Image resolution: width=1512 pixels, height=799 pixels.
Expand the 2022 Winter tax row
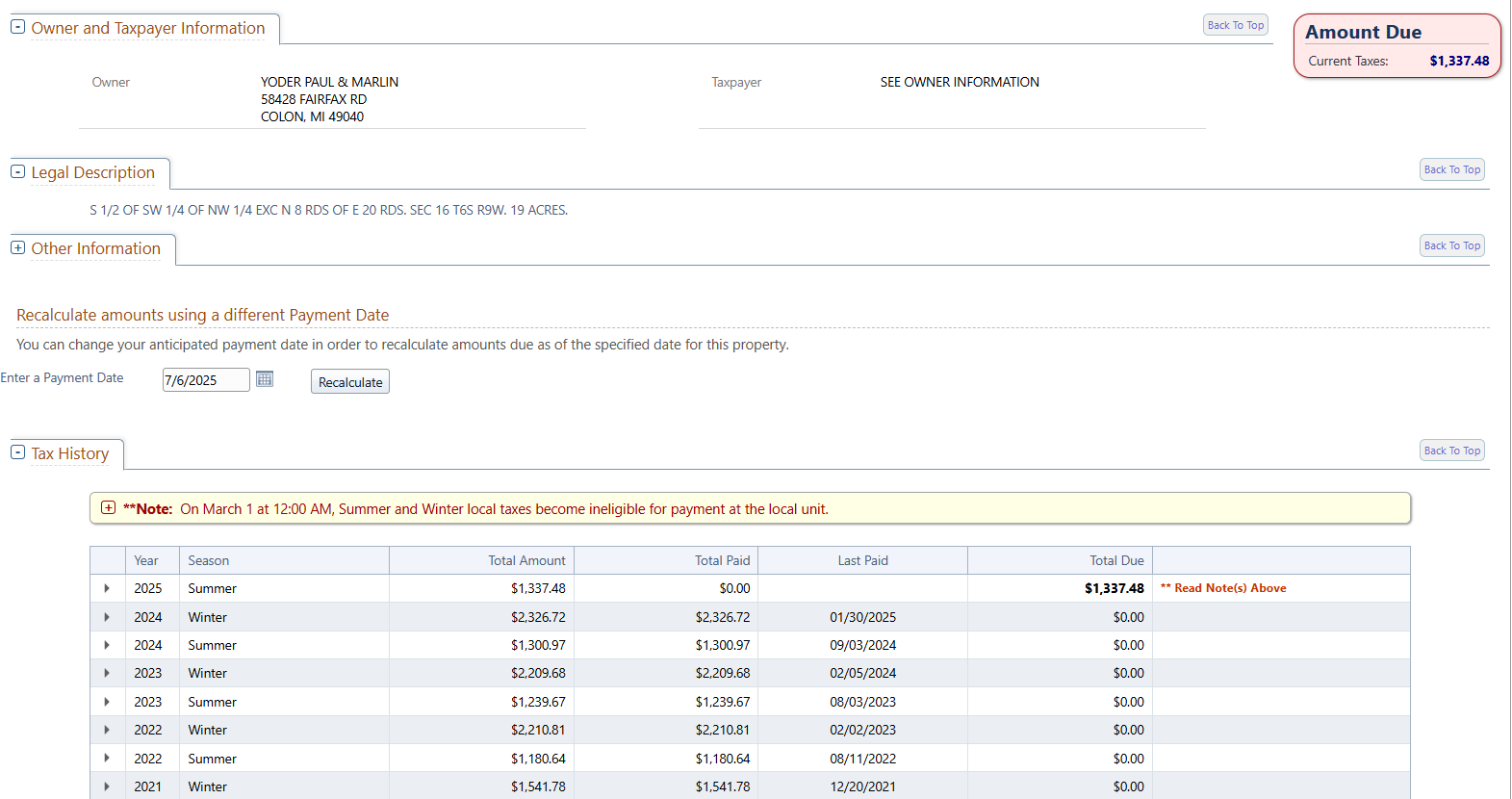coord(107,730)
